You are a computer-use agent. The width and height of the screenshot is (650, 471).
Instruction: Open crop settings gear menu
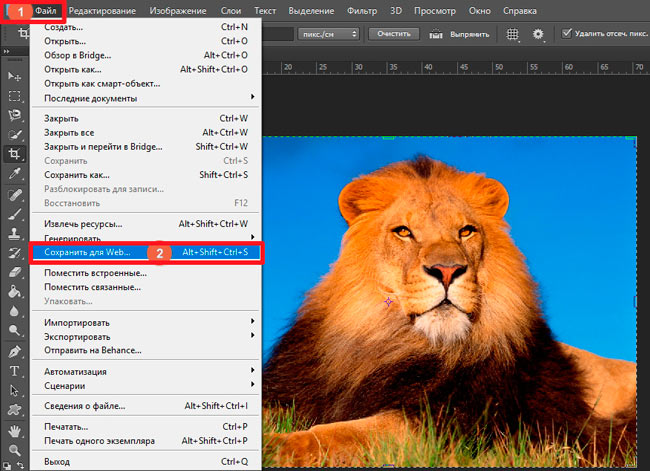538,34
